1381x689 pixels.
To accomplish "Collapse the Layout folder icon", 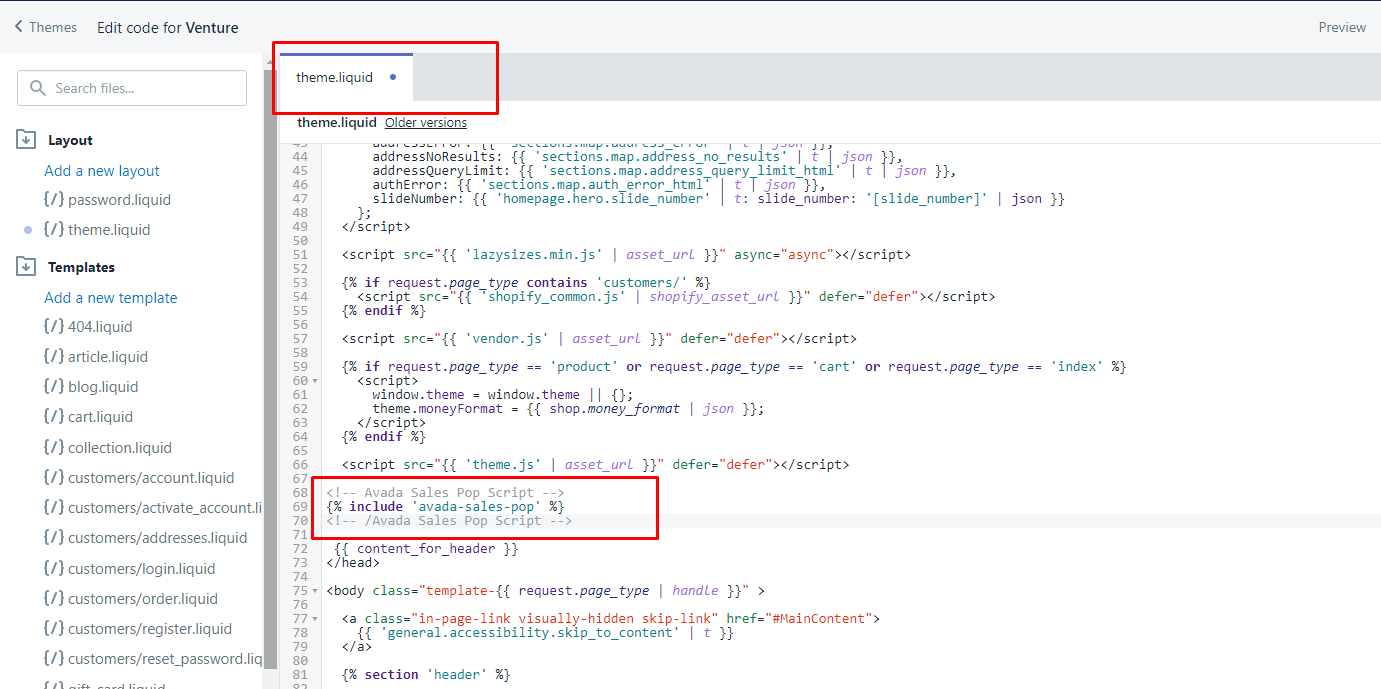I will (26, 140).
